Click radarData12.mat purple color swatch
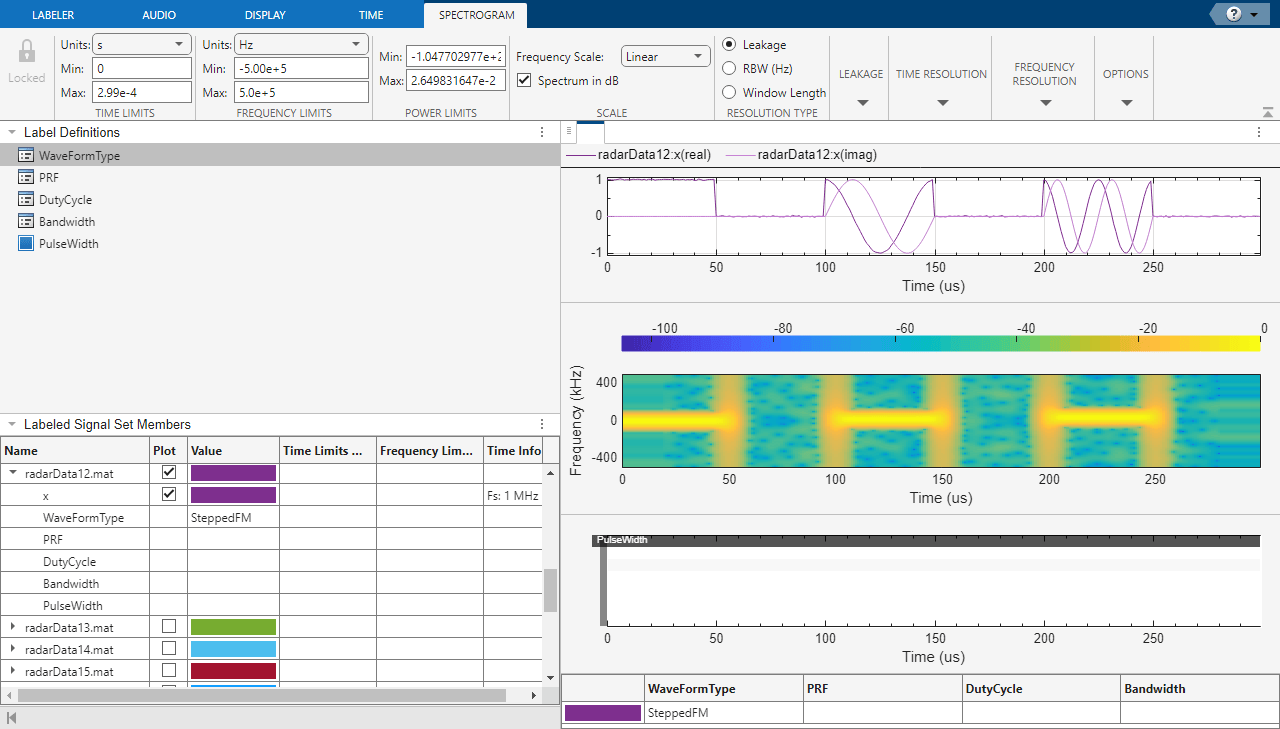 point(233,472)
